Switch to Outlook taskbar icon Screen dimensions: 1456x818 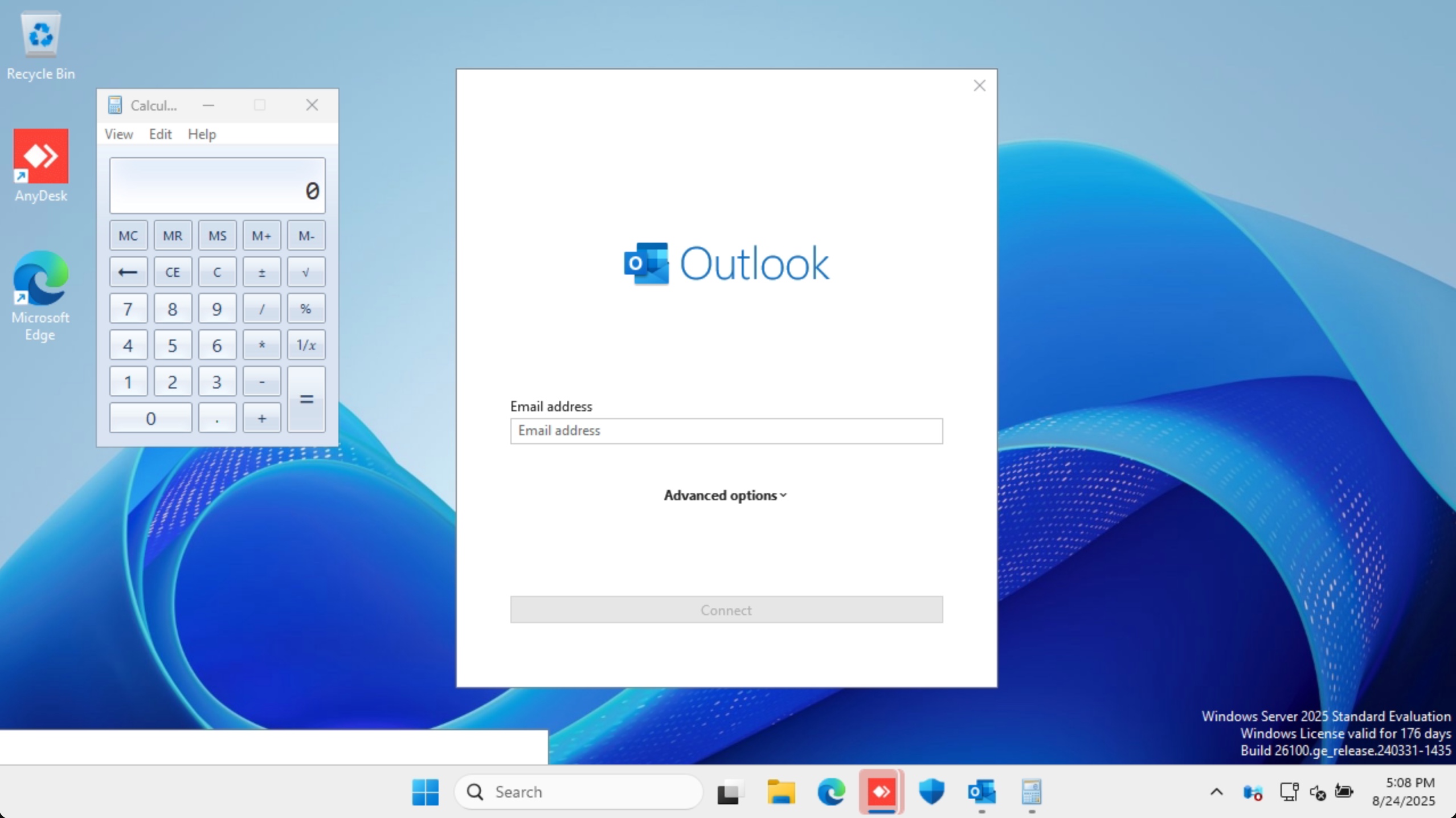click(x=981, y=792)
